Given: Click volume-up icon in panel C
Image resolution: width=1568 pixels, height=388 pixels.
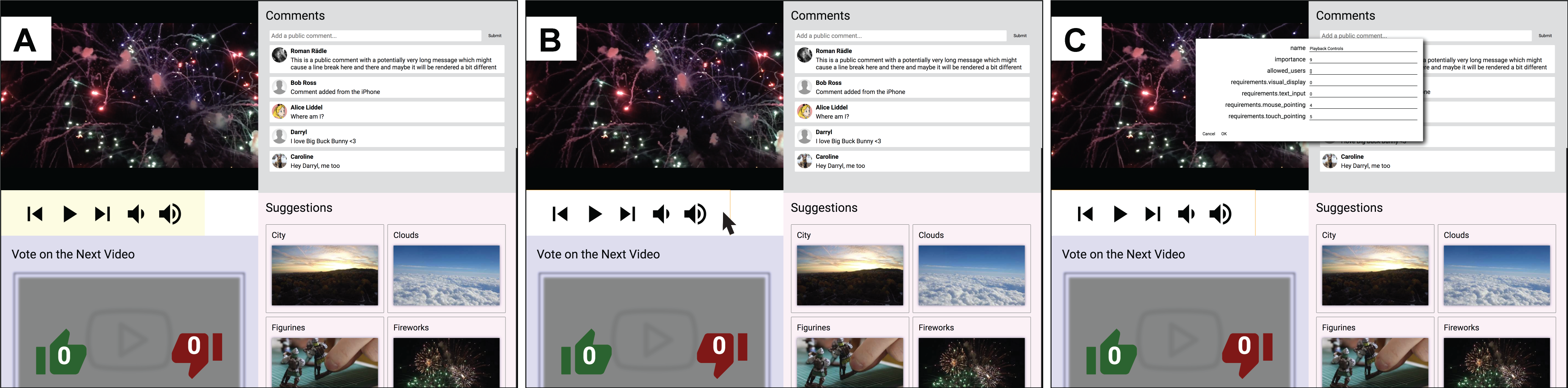Looking at the screenshot, I should point(1221,214).
